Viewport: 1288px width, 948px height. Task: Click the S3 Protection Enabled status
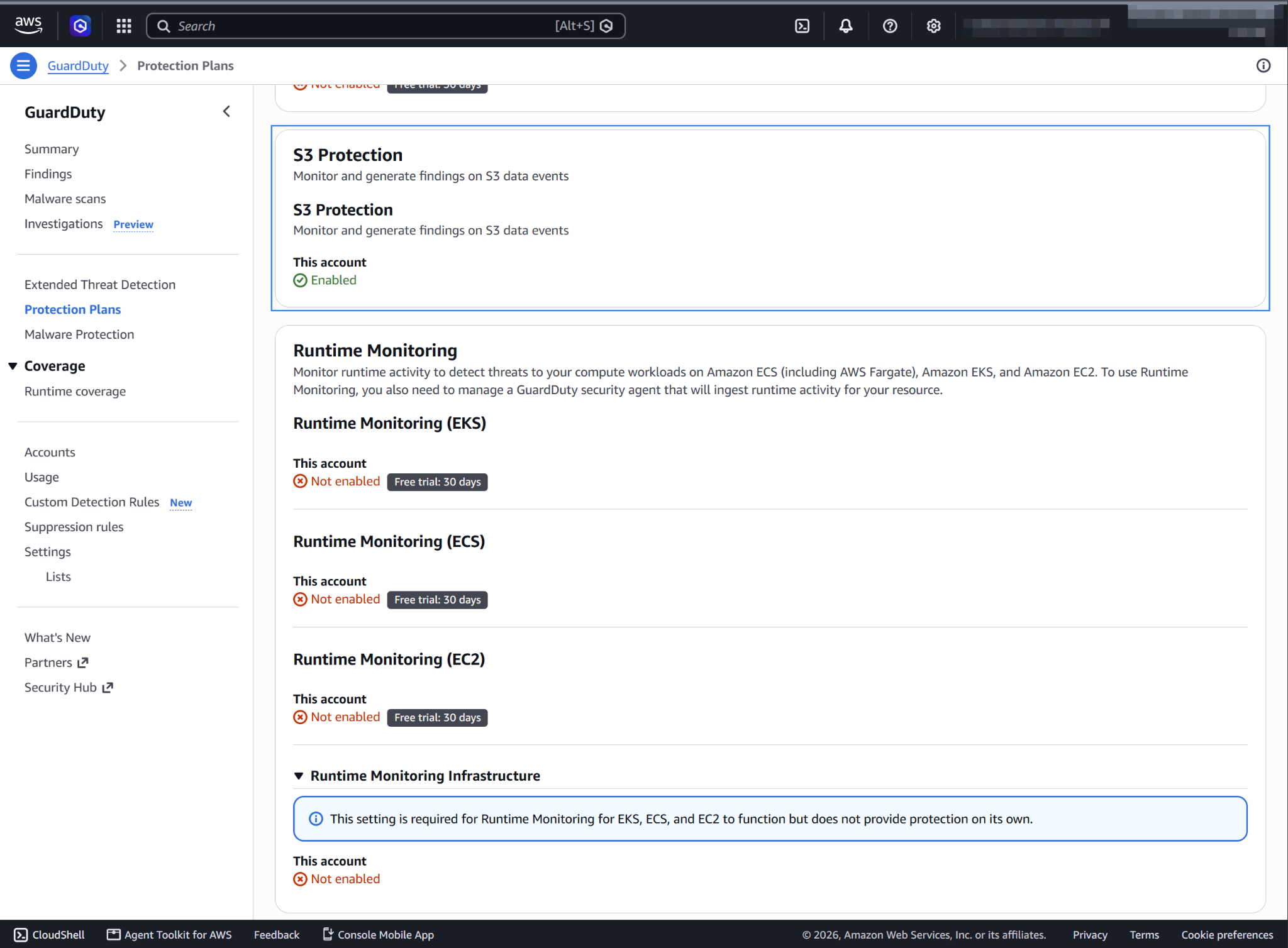[x=325, y=280]
